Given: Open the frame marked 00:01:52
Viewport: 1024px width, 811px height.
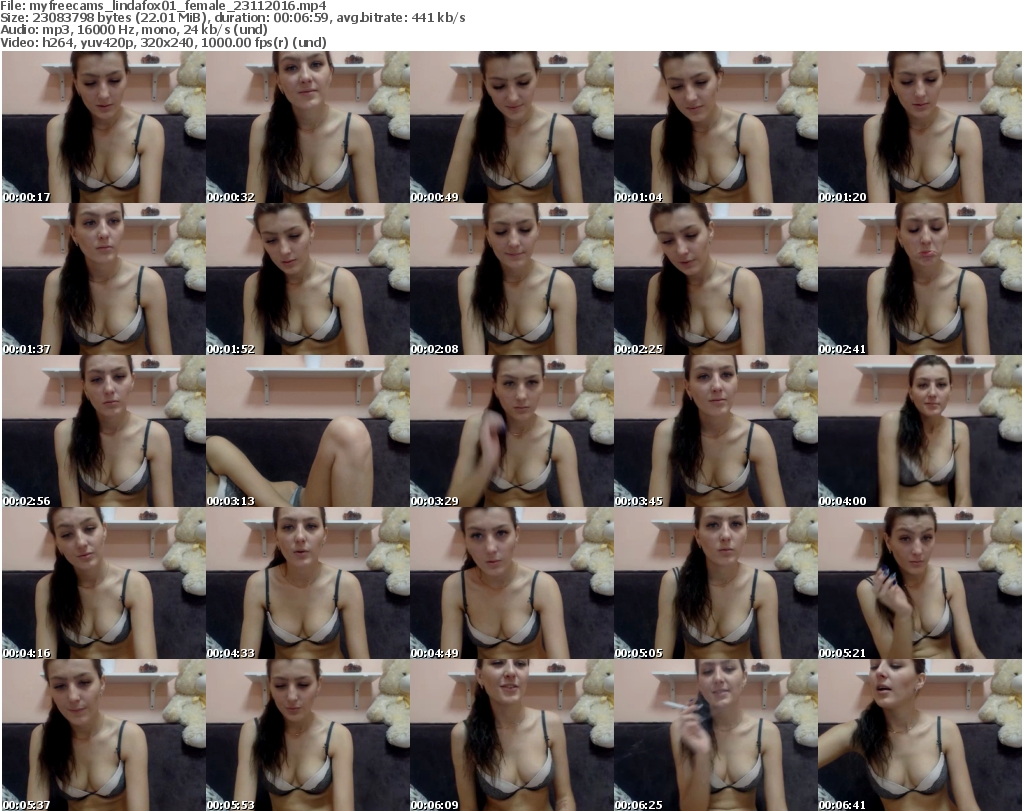Looking at the screenshot, I should (308, 279).
